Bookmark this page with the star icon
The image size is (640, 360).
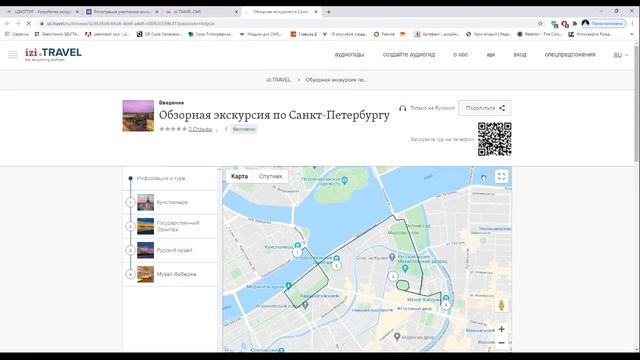[x=540, y=24]
